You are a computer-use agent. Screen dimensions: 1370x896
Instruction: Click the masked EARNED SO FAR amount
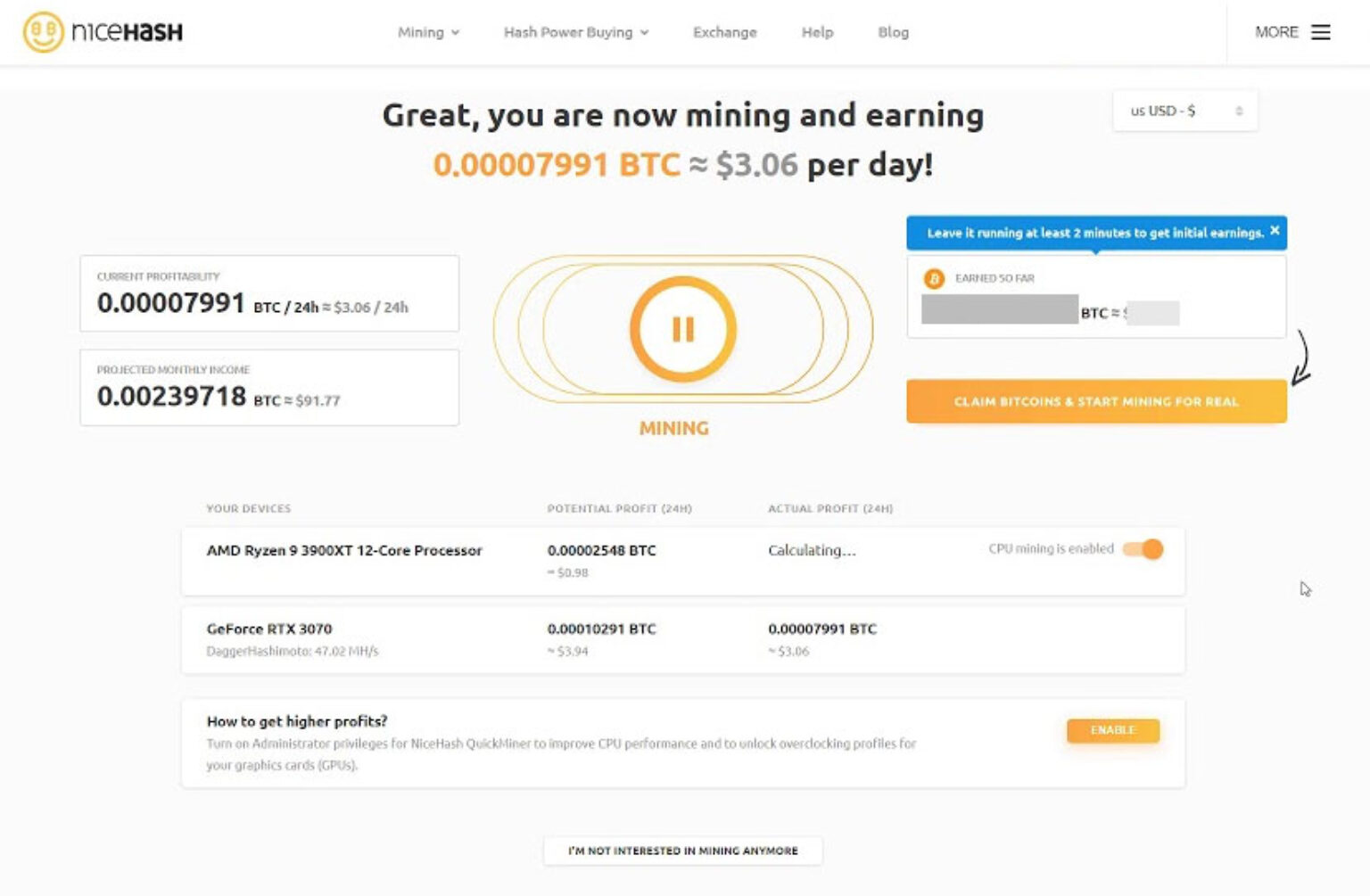[x=999, y=313]
